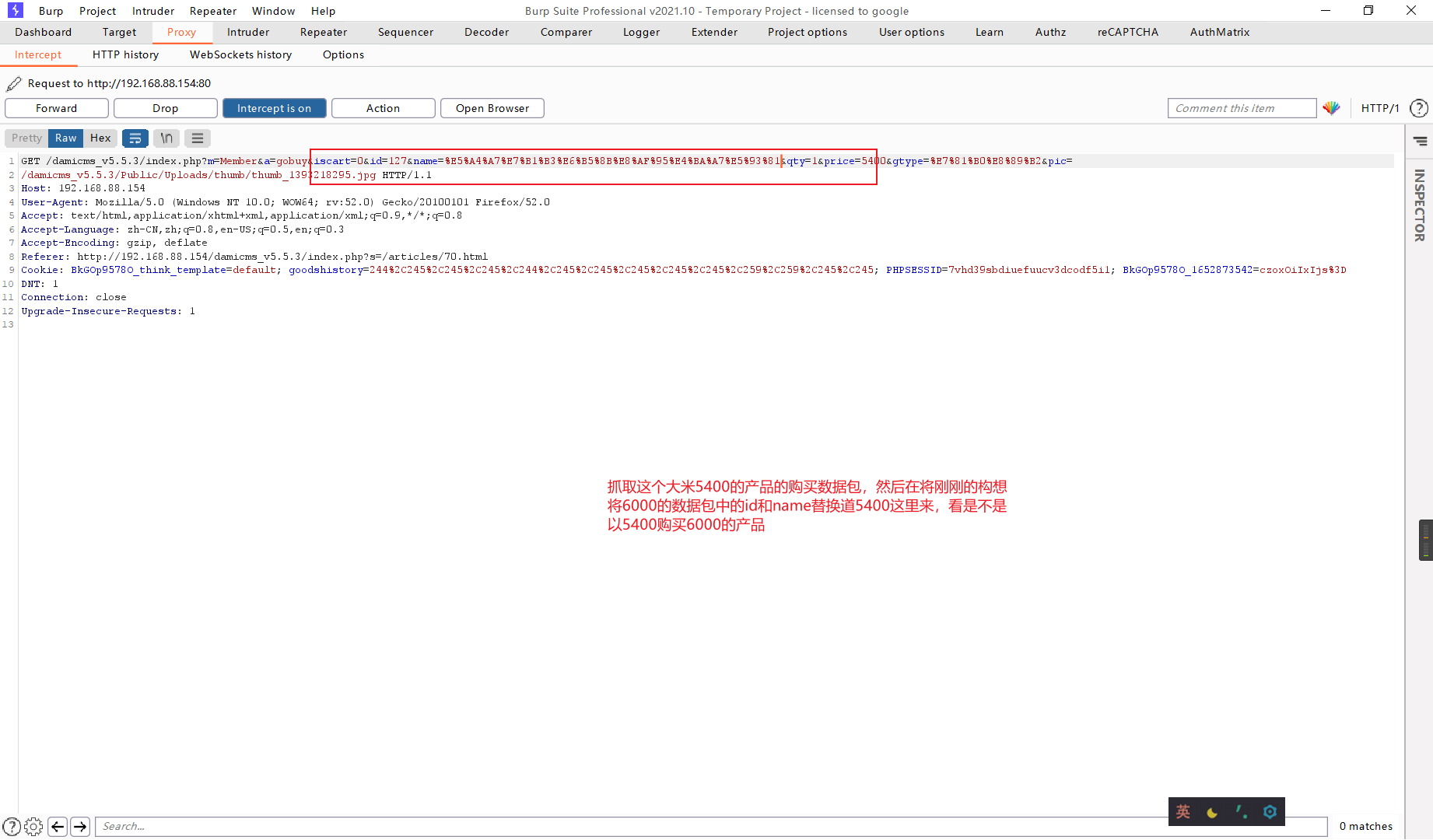Open search settings via gear icon
The image size is (1433, 840).
[33, 826]
